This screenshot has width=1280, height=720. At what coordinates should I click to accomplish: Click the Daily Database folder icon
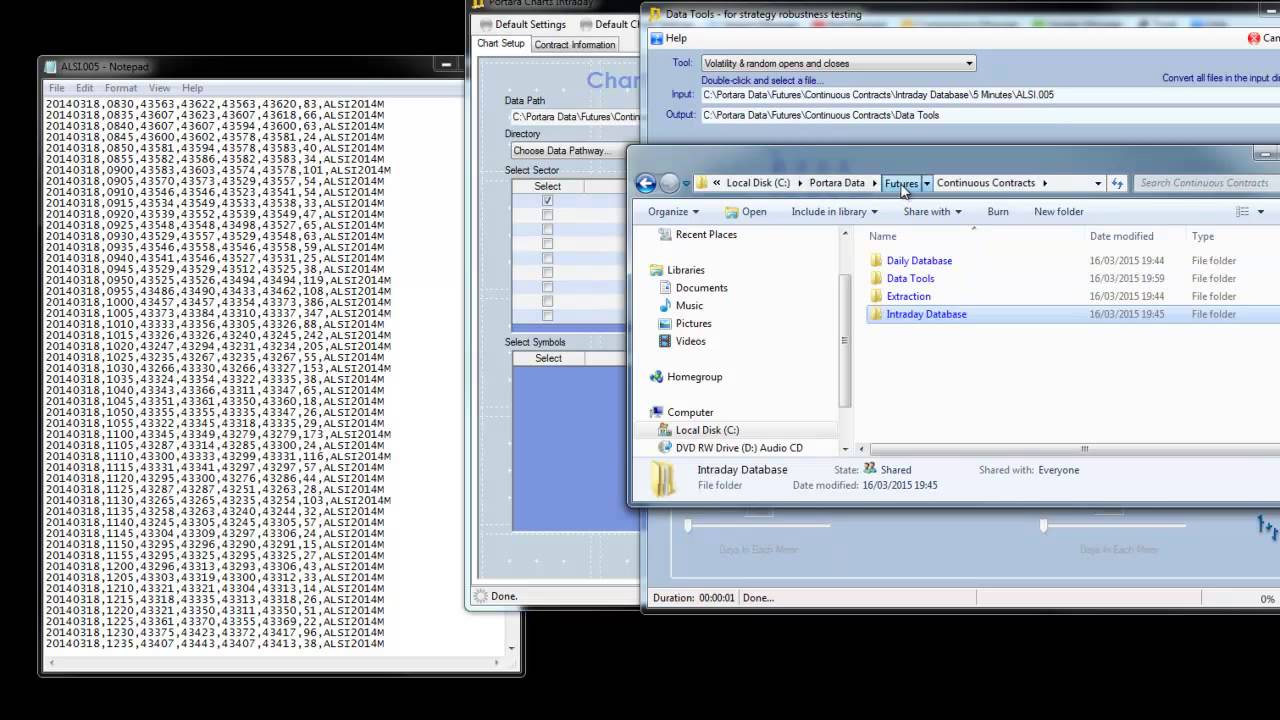(x=875, y=261)
